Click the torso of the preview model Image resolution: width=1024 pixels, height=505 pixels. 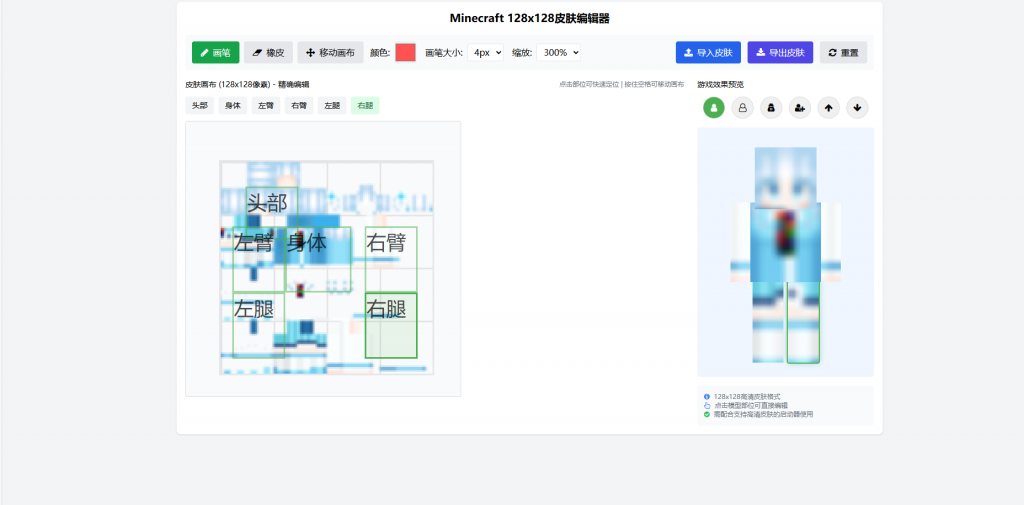pos(786,242)
